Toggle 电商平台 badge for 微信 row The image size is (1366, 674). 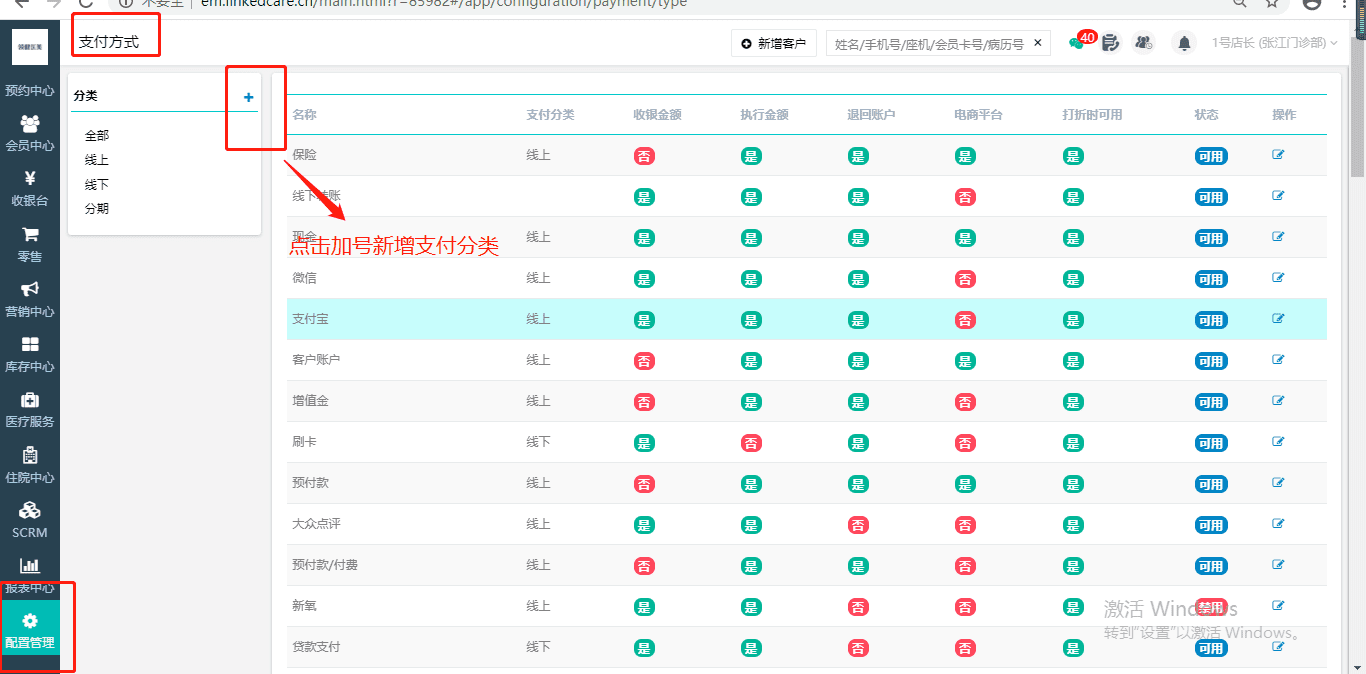pyautogui.click(x=965, y=279)
